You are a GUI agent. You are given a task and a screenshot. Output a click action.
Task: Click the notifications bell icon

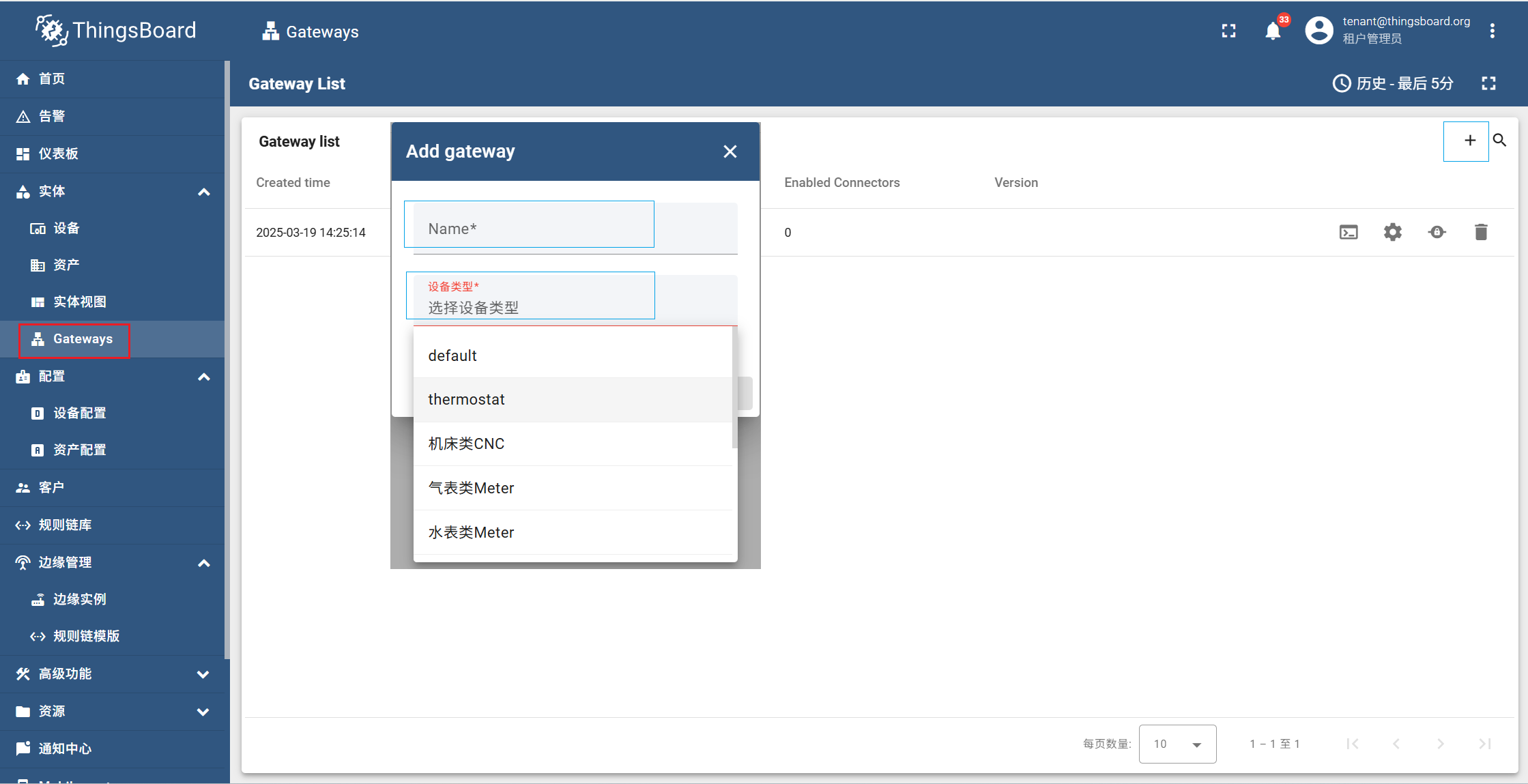click(1272, 31)
